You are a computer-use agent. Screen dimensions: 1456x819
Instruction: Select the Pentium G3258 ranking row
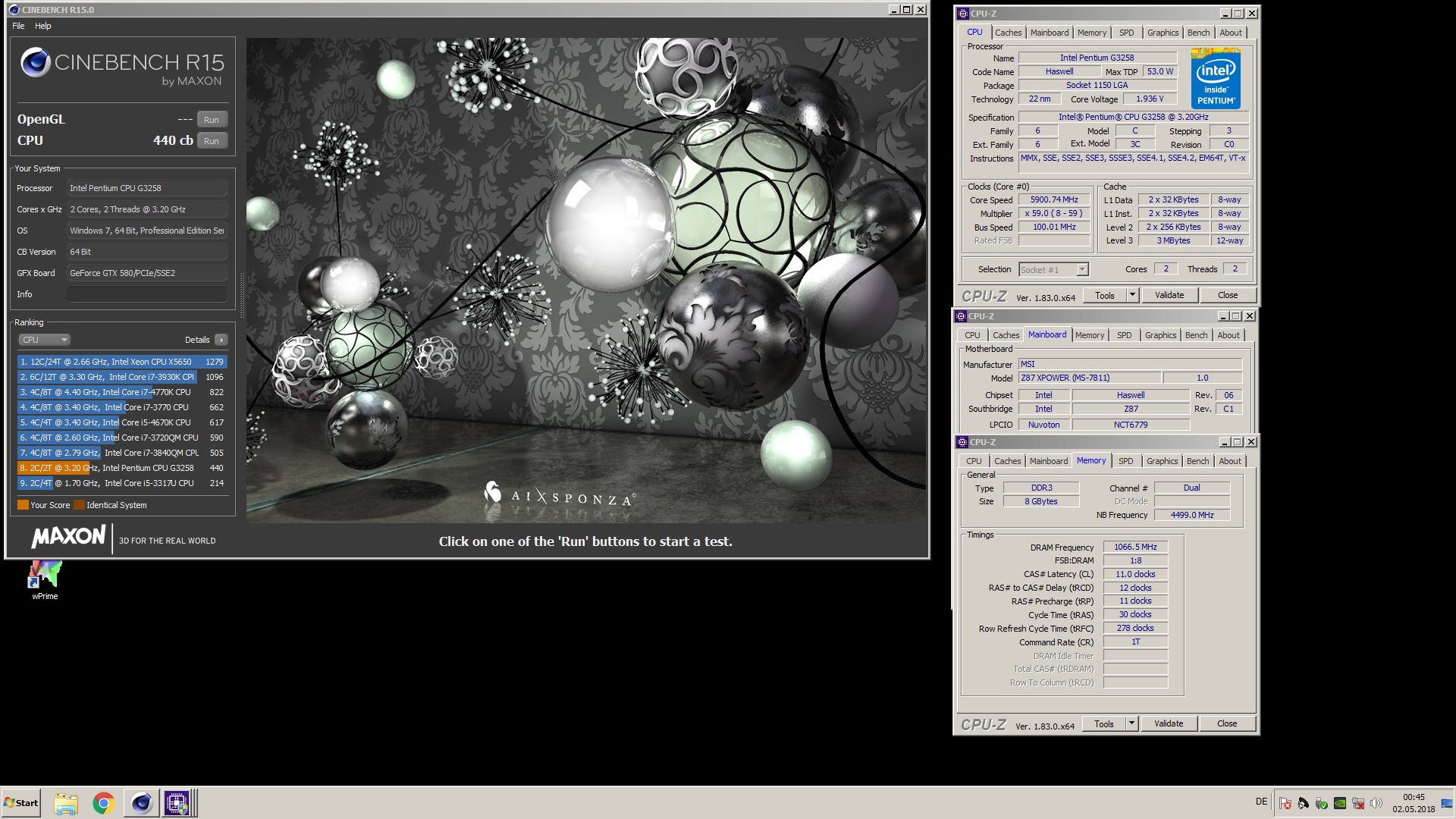tap(122, 468)
